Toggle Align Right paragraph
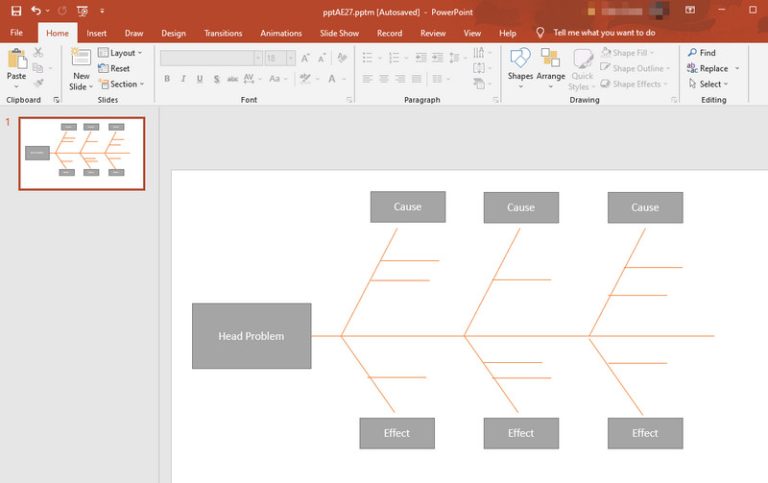This screenshot has height=483, width=768. tap(400, 79)
